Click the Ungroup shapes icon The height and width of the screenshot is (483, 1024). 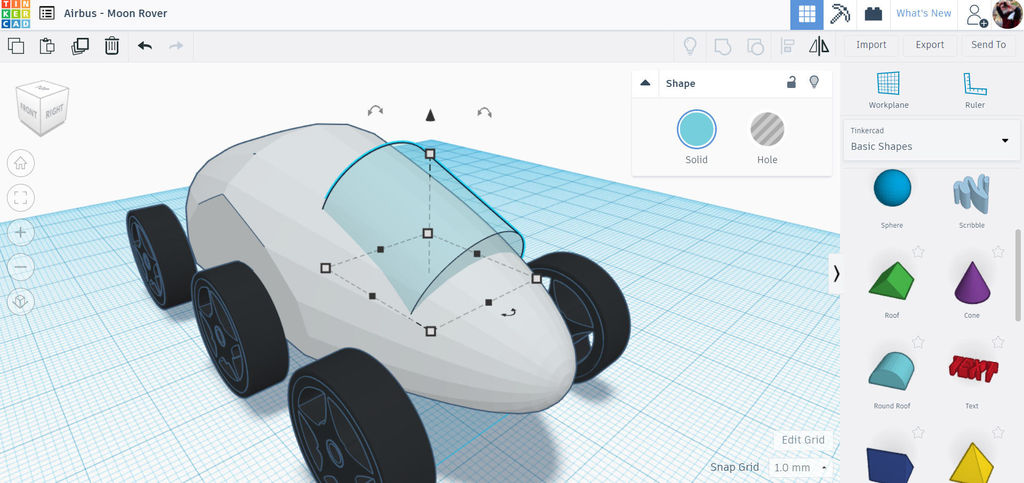click(755, 46)
